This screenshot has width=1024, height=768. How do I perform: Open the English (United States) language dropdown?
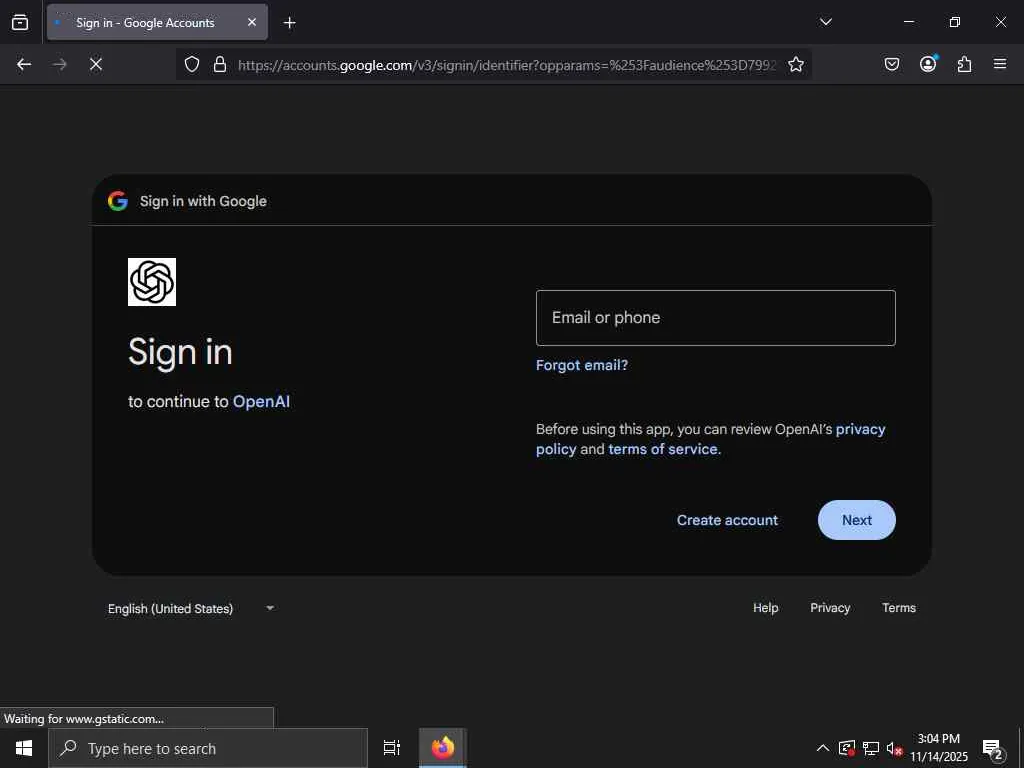tap(191, 609)
